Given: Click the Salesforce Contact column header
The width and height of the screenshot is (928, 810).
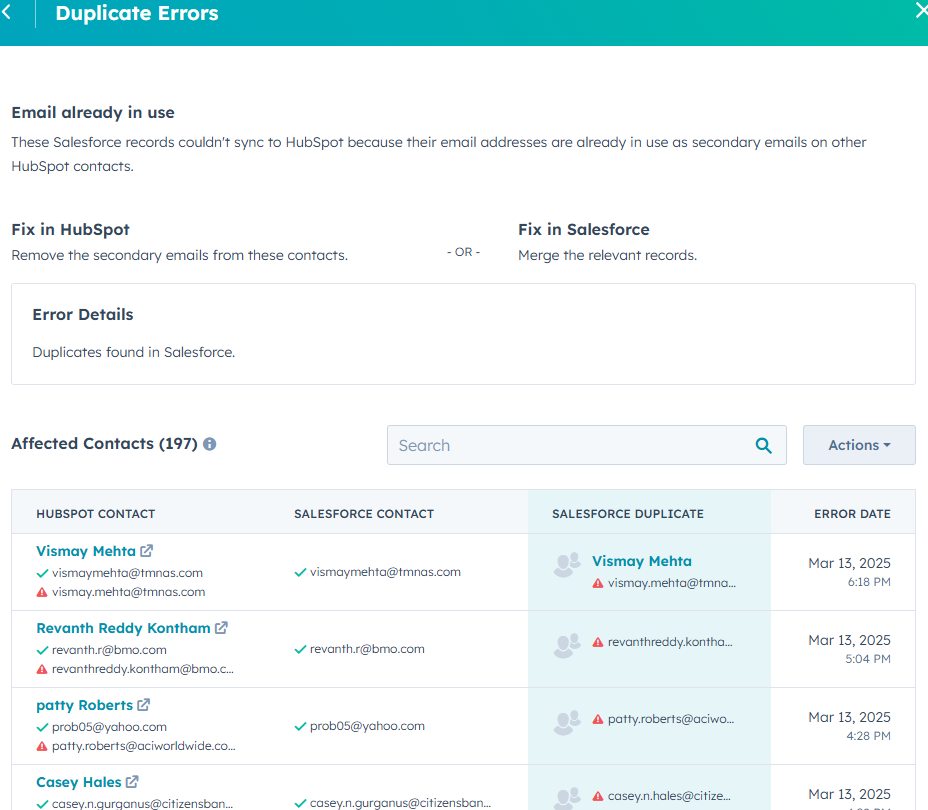Looking at the screenshot, I should tap(364, 514).
